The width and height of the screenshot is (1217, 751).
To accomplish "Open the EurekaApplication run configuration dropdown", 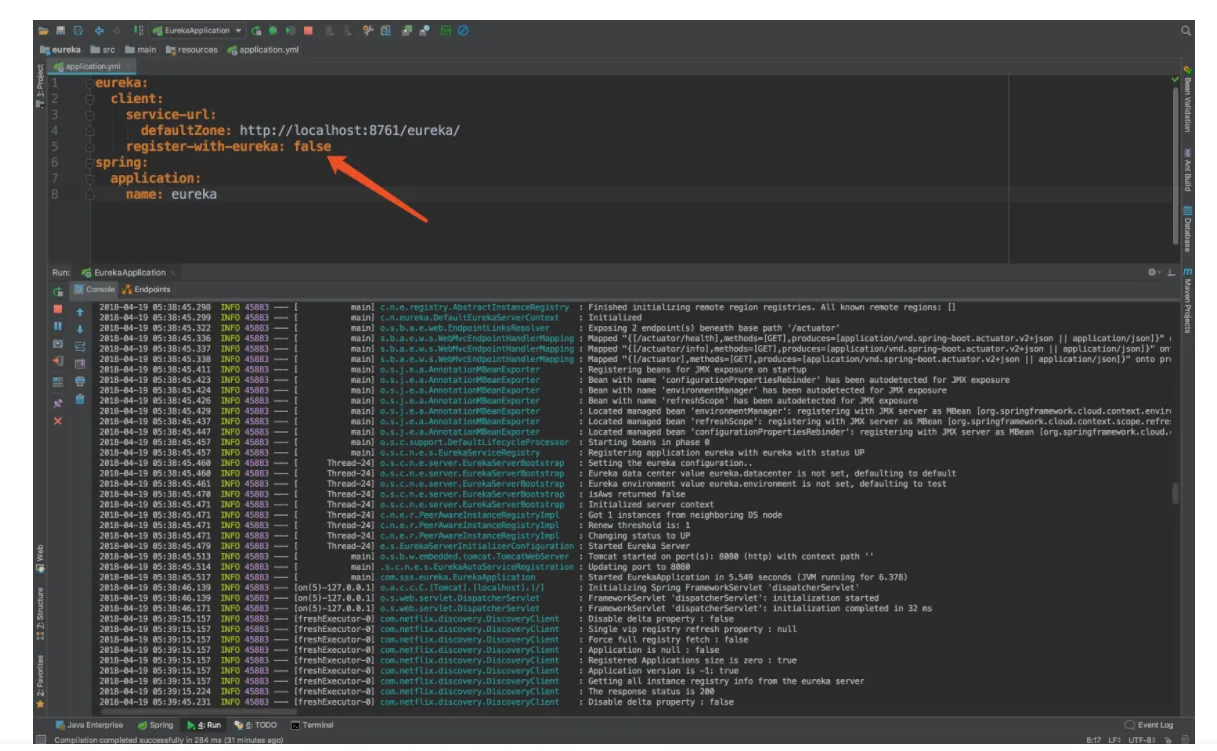I will pyautogui.click(x=195, y=31).
